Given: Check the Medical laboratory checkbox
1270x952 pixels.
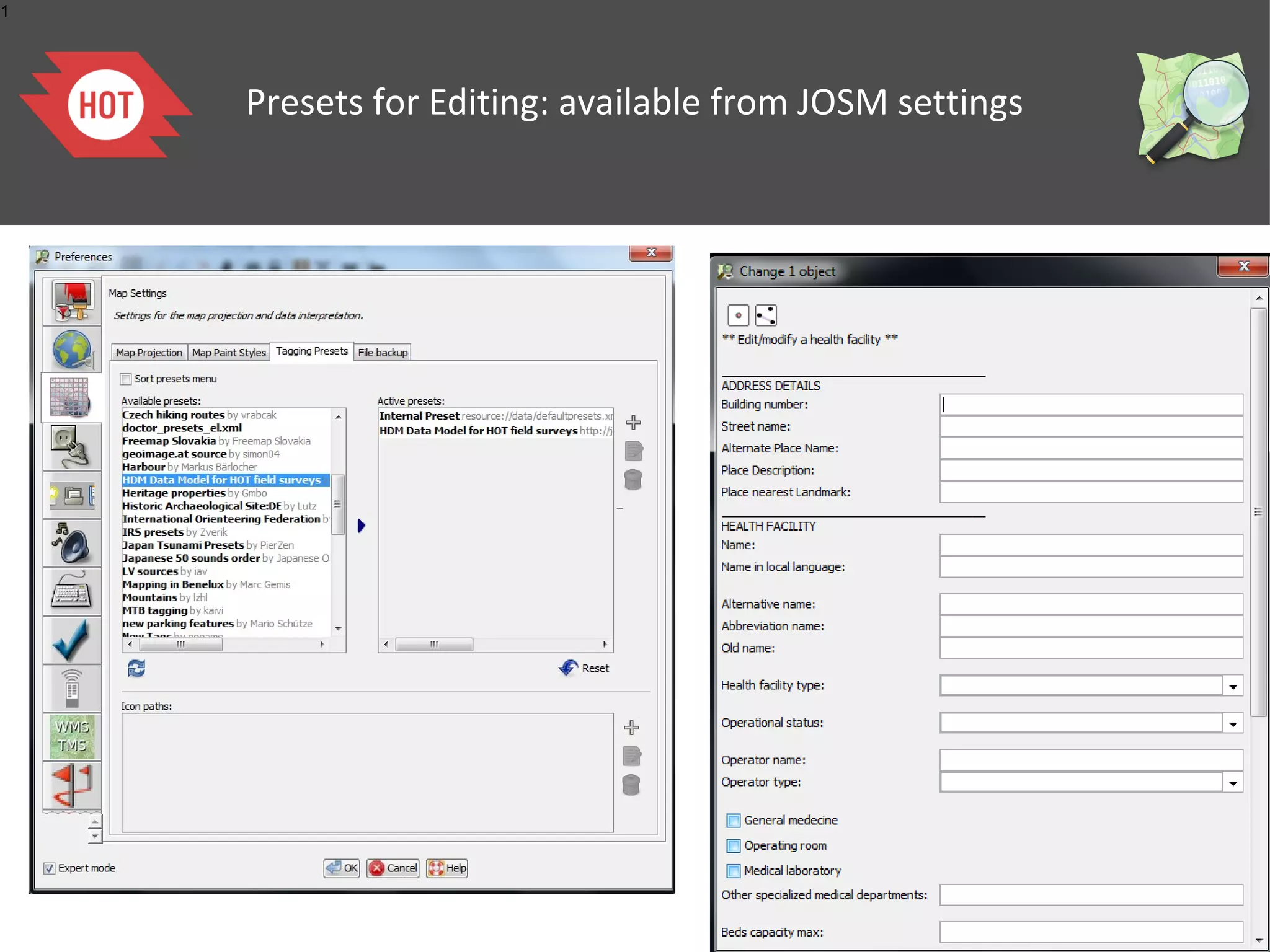Looking at the screenshot, I should pyautogui.click(x=734, y=871).
